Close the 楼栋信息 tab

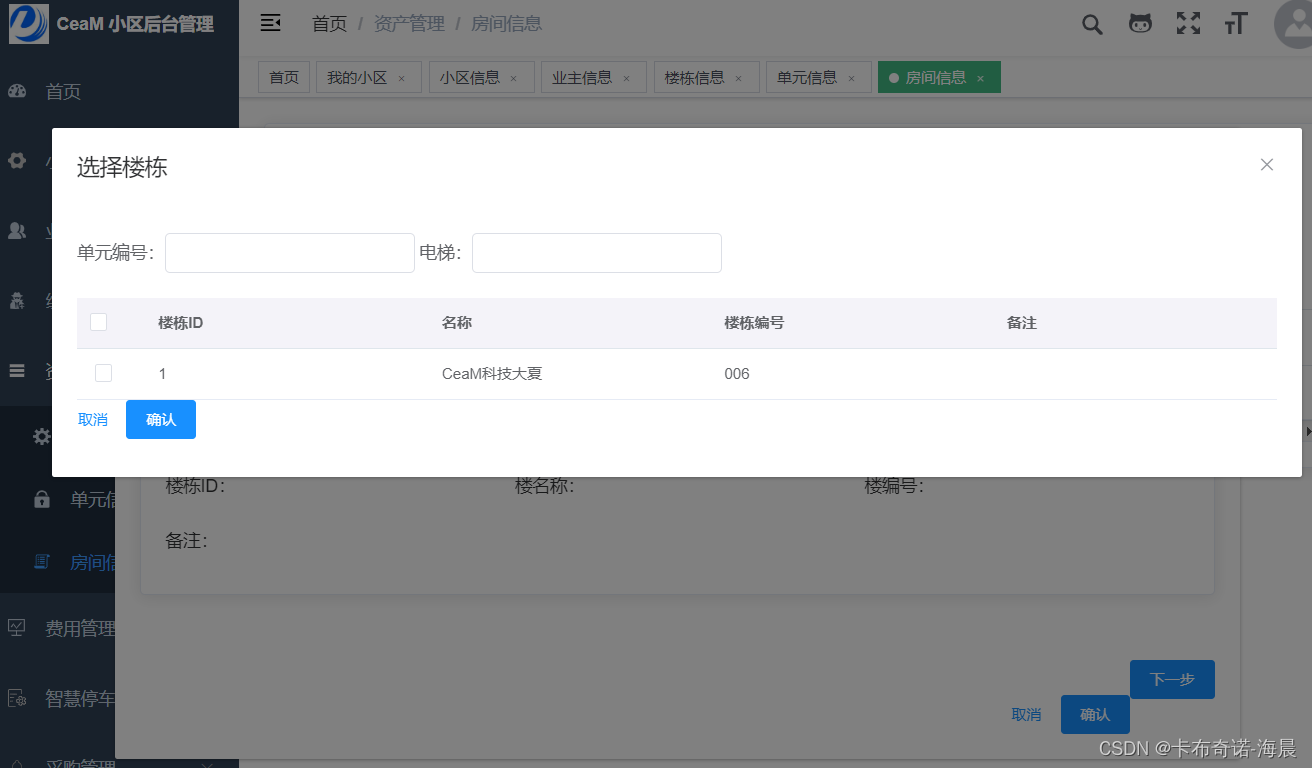(x=739, y=78)
